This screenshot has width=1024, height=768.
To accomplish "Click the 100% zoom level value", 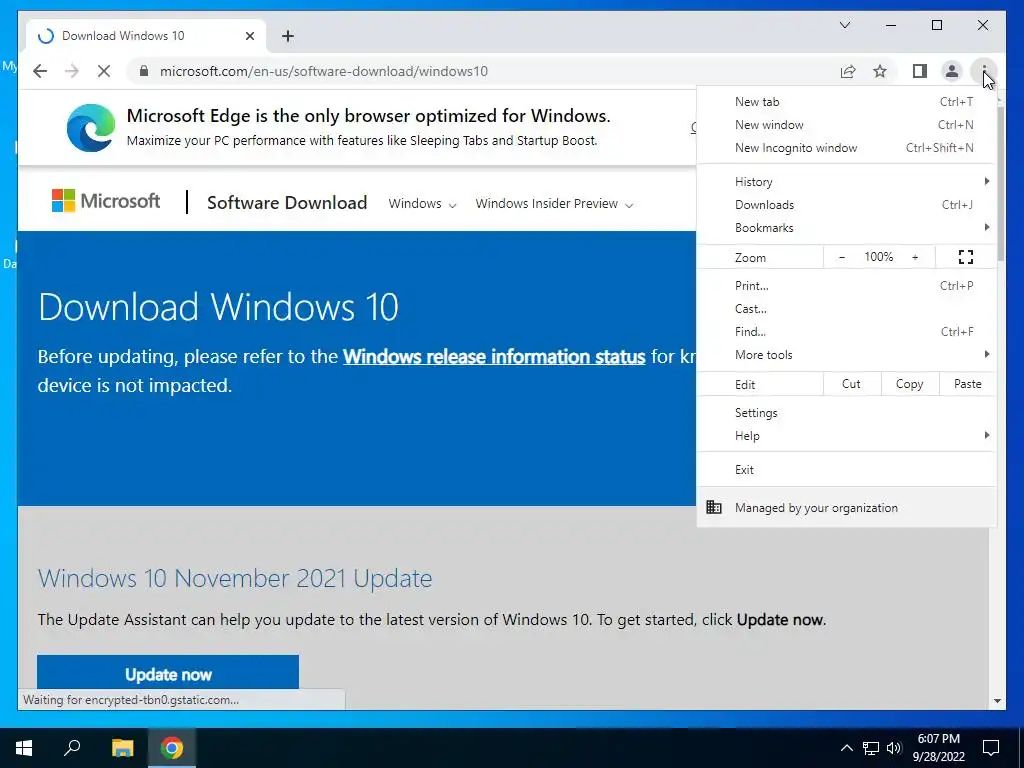I will tap(878, 257).
